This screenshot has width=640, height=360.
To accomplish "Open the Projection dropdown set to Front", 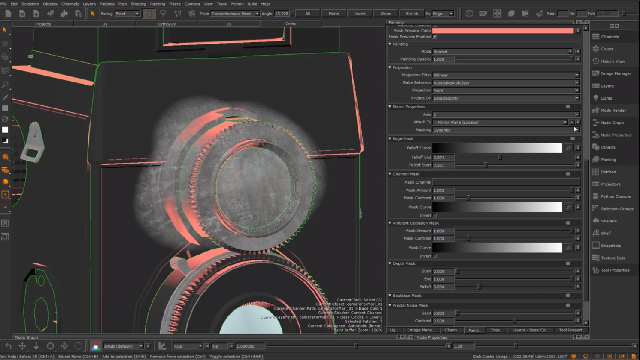I will click(506, 90).
